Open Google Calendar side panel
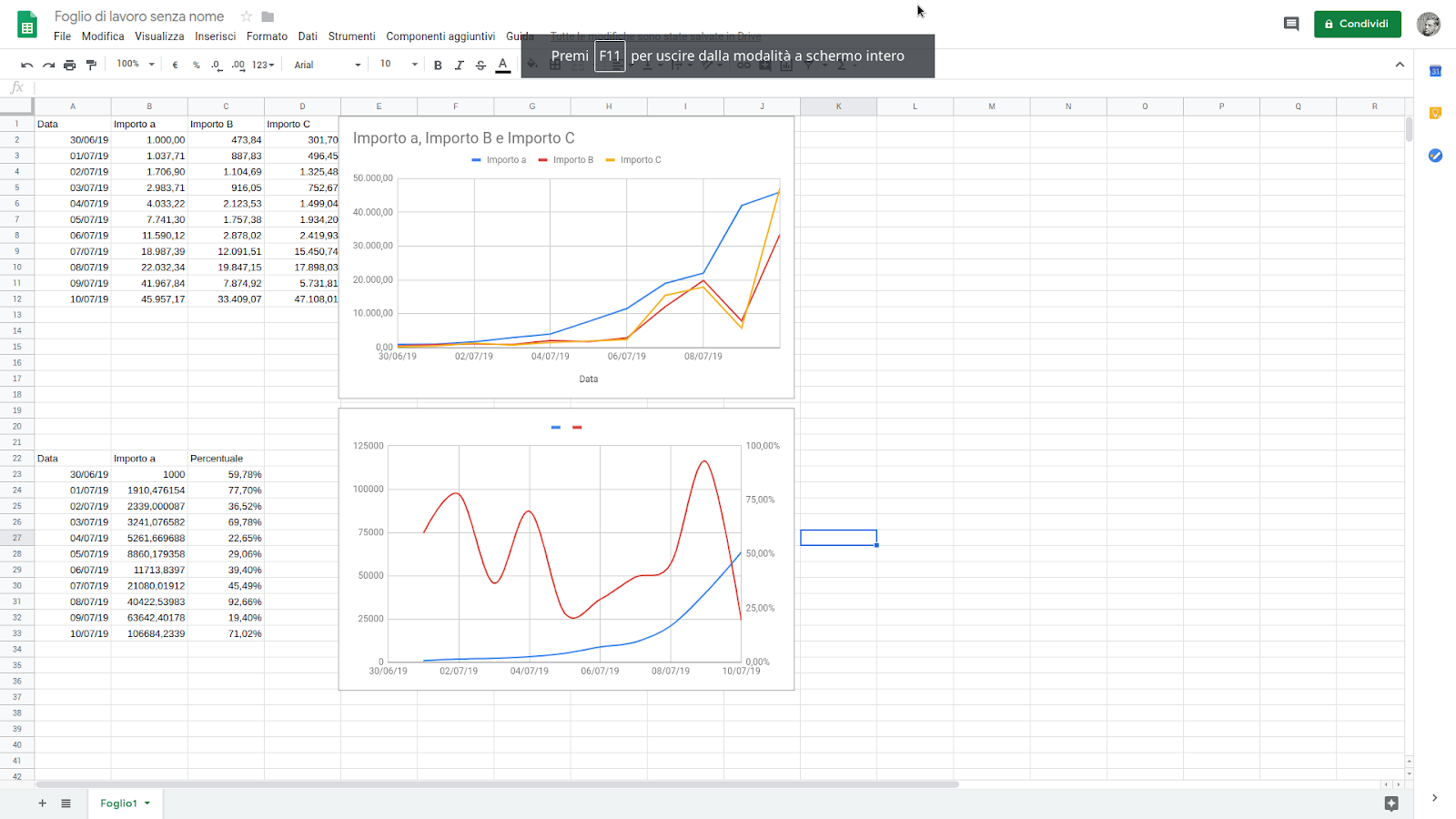This screenshot has width=1456, height=819. click(1435, 71)
